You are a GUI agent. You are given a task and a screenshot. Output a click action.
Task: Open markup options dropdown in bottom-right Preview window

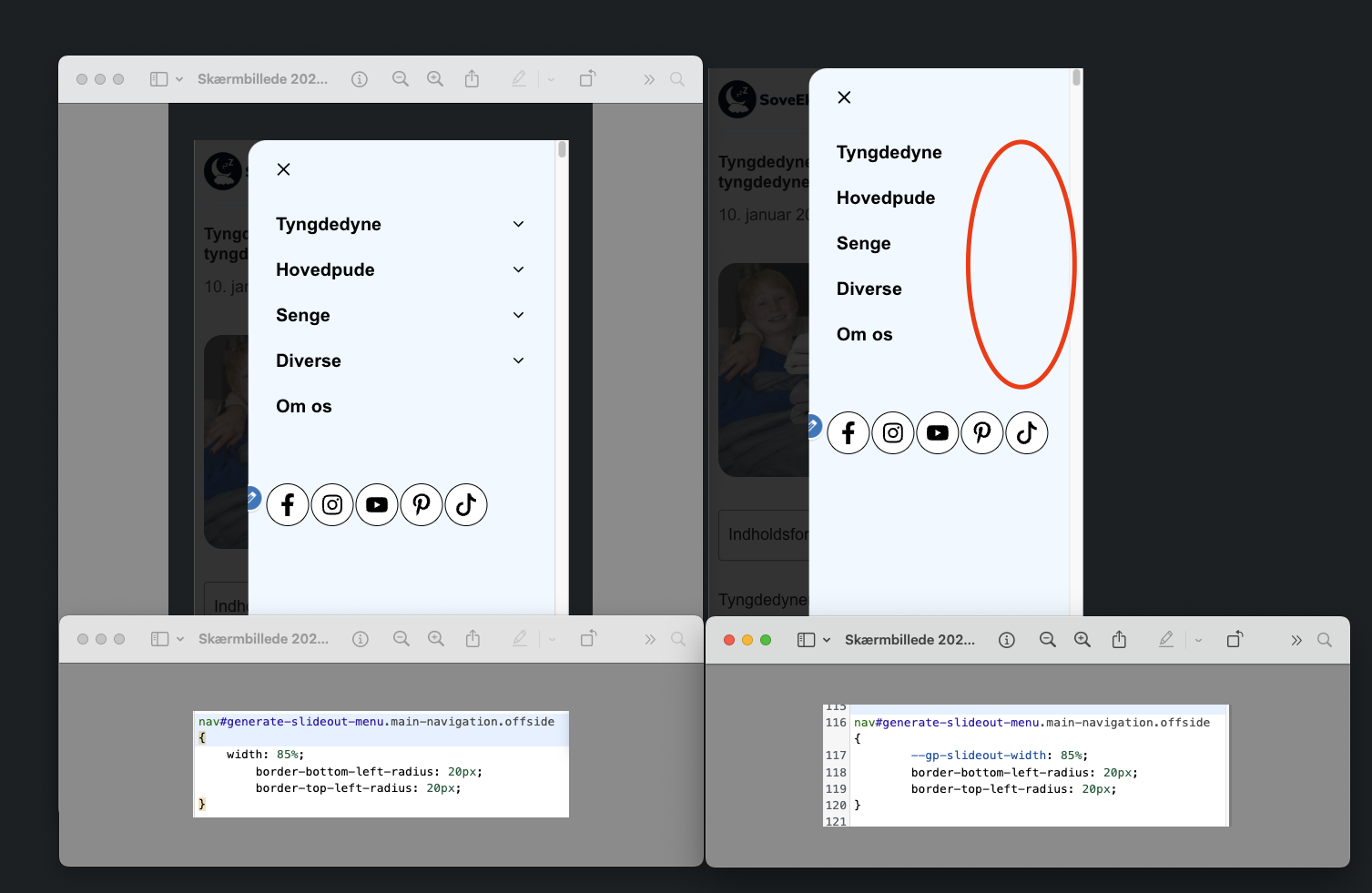pyautogui.click(x=1198, y=640)
